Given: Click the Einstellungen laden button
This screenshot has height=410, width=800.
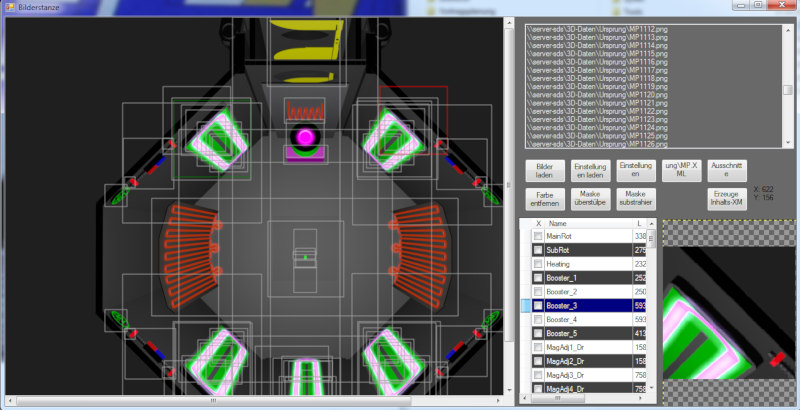Looking at the screenshot, I should click(589, 170).
